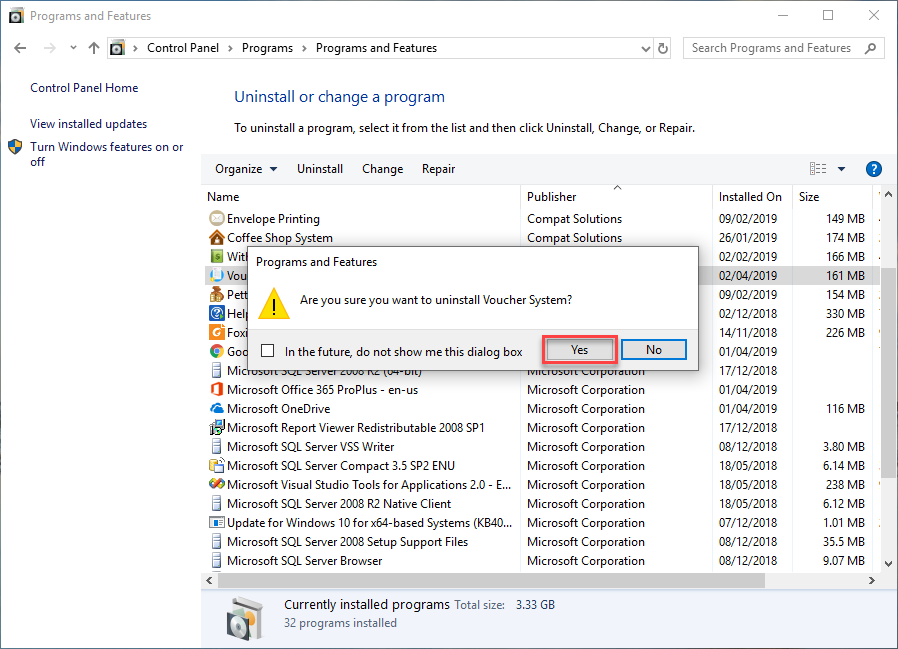Click the Envelope Printing program icon
Viewport: 898px width, 649px height.
(x=216, y=218)
